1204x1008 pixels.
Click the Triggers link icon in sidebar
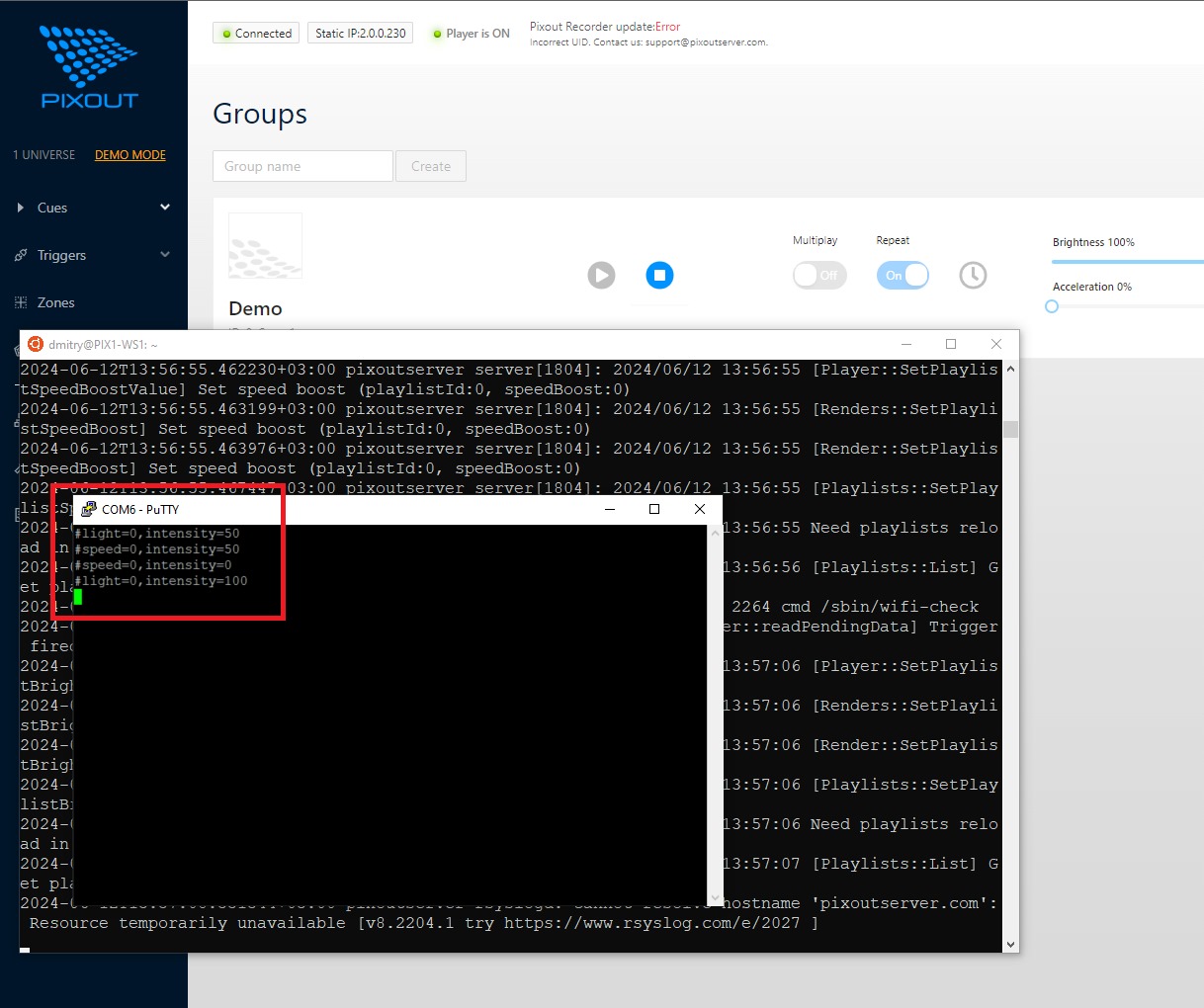click(21, 255)
